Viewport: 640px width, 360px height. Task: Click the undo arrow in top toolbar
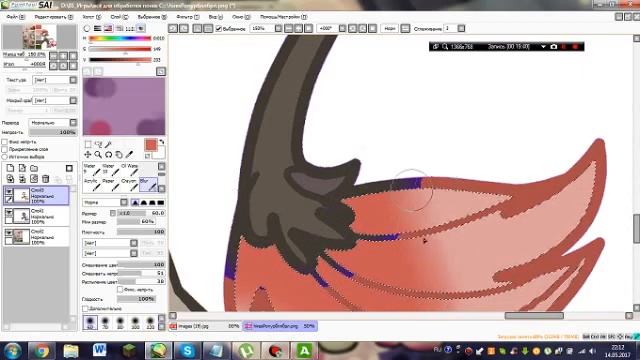(x=173, y=28)
